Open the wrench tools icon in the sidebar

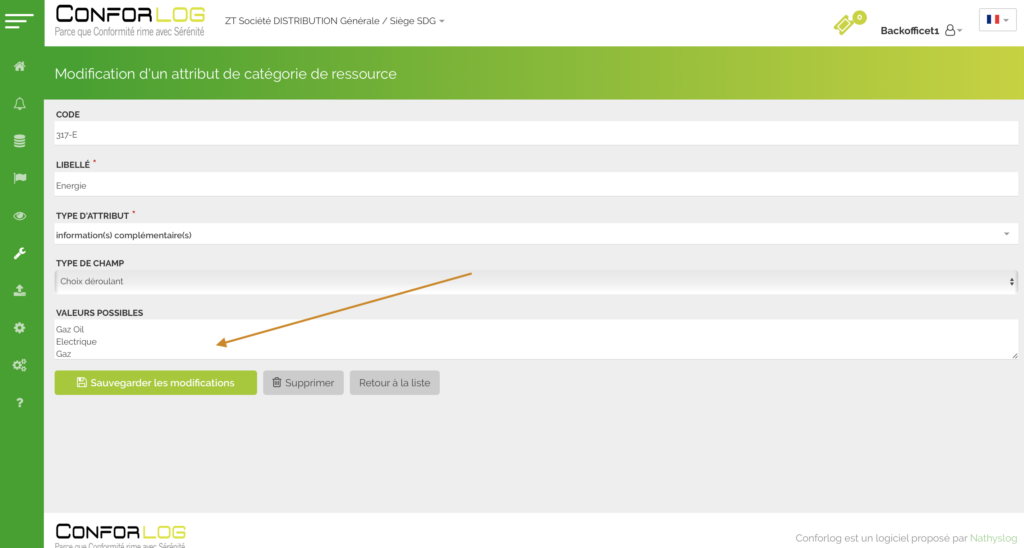point(19,253)
